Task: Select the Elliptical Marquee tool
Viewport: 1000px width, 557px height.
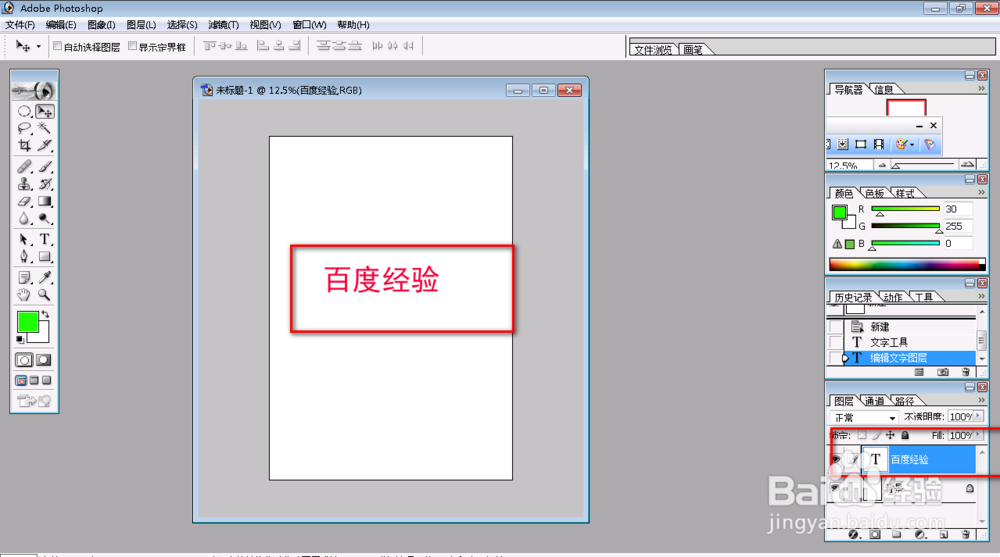Action: (24, 112)
